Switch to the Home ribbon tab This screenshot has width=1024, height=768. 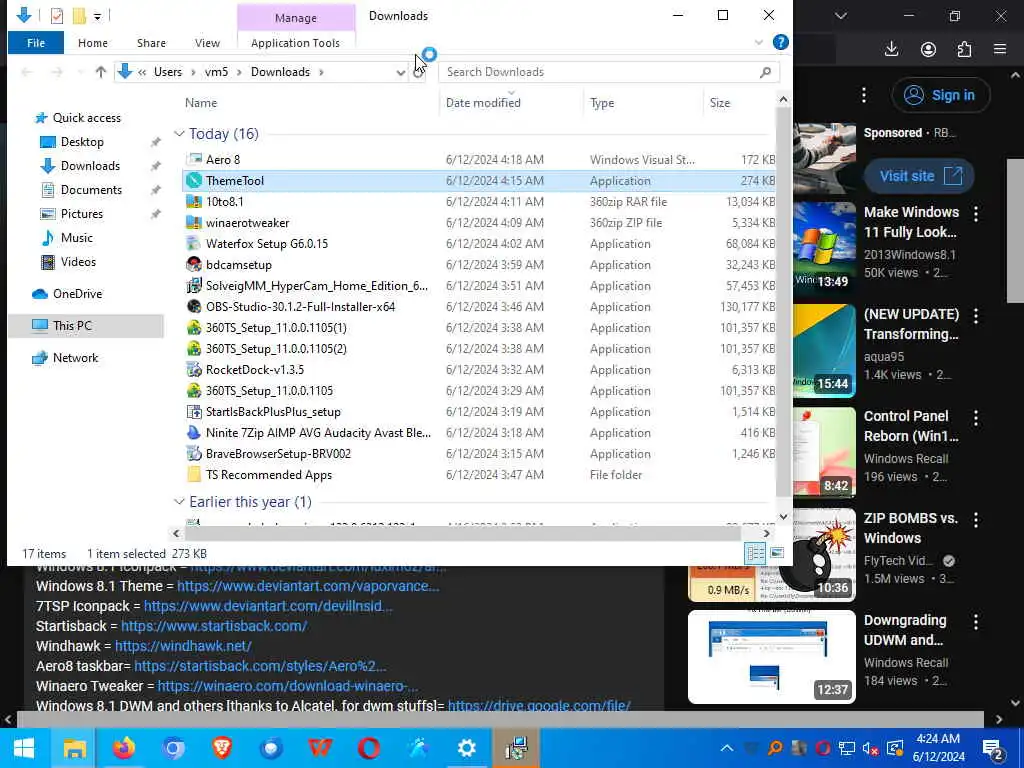point(93,43)
